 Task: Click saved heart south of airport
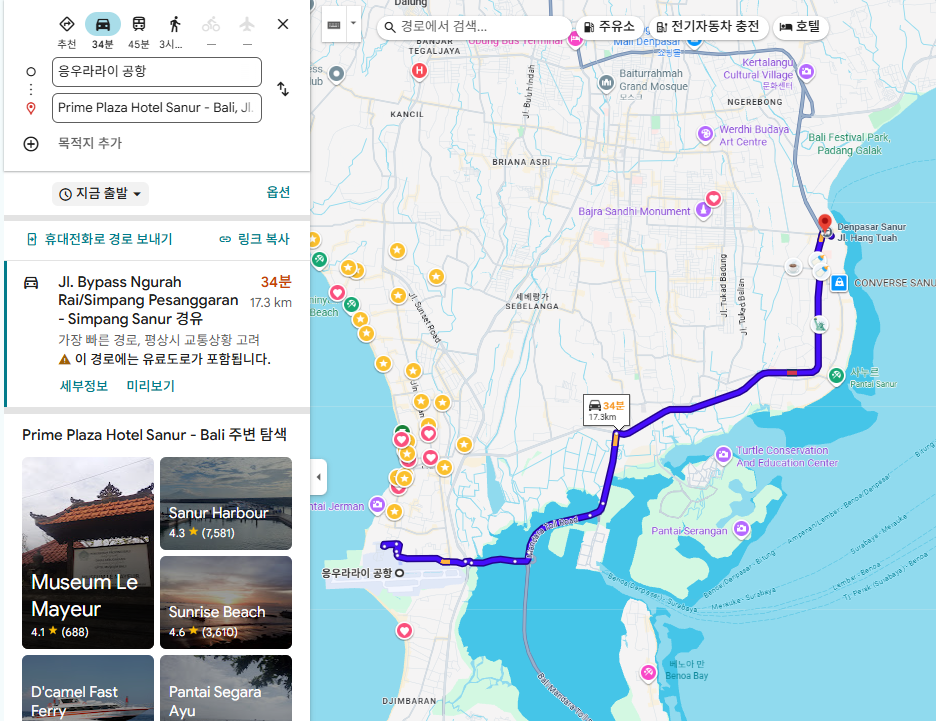(x=404, y=630)
